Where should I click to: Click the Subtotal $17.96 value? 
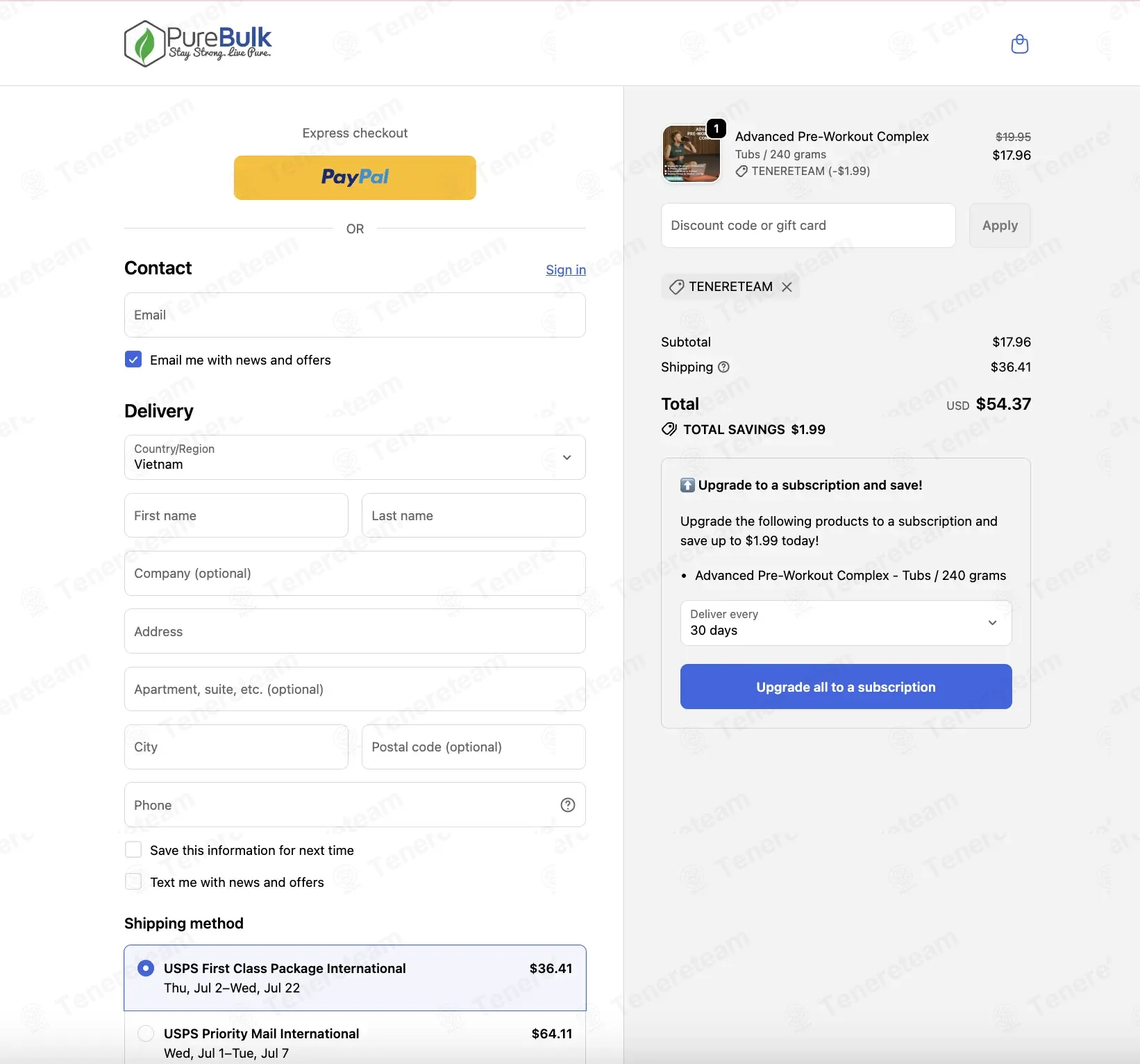click(1012, 342)
